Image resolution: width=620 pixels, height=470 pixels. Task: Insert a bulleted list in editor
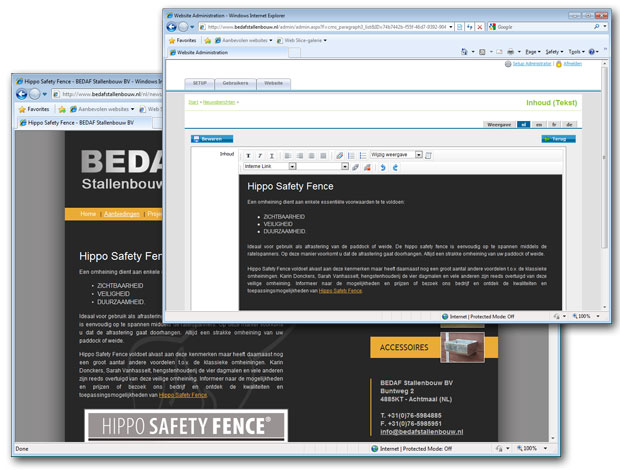(x=363, y=156)
